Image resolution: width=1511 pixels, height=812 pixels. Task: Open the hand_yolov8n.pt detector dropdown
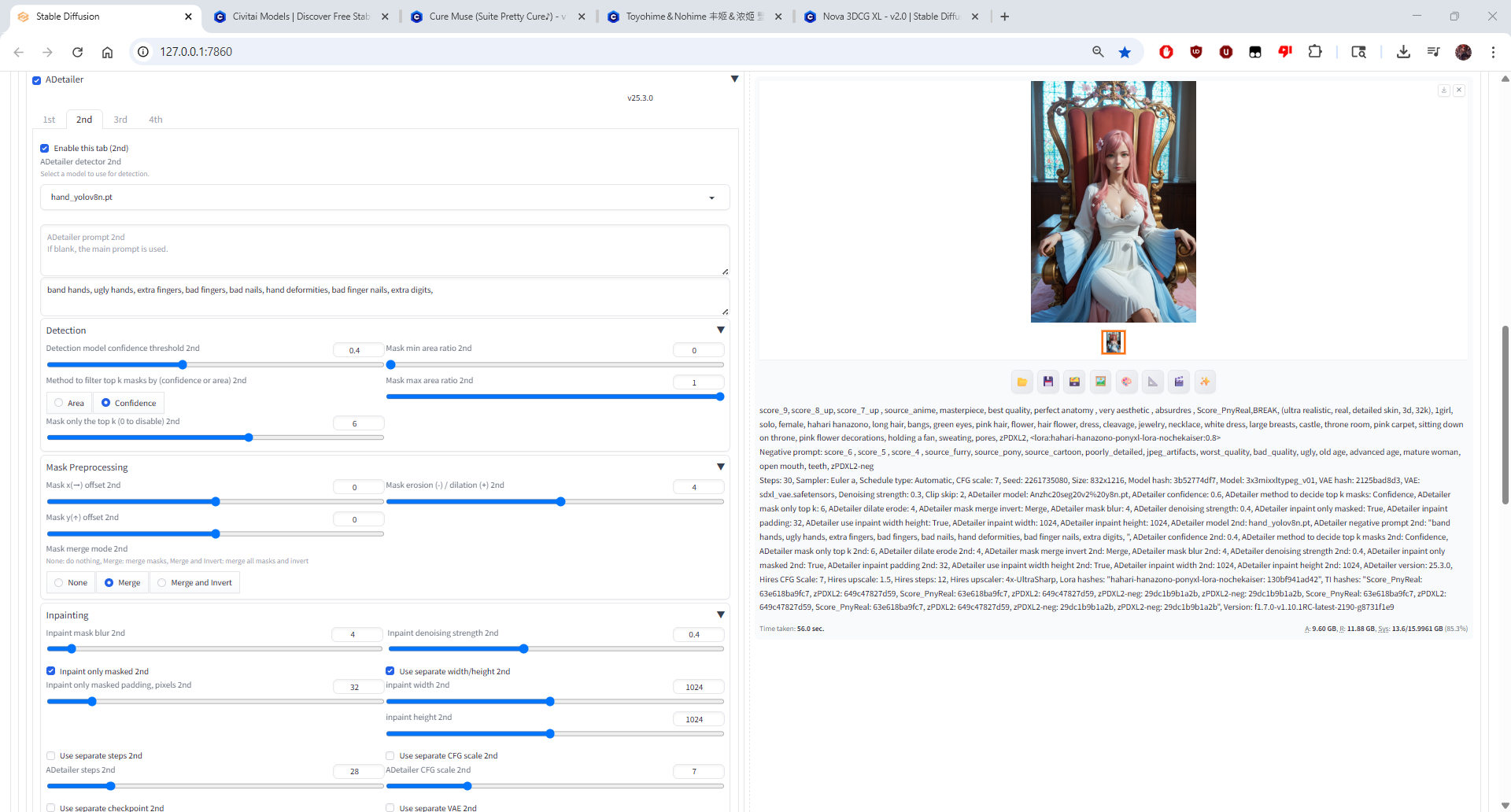[385, 197]
